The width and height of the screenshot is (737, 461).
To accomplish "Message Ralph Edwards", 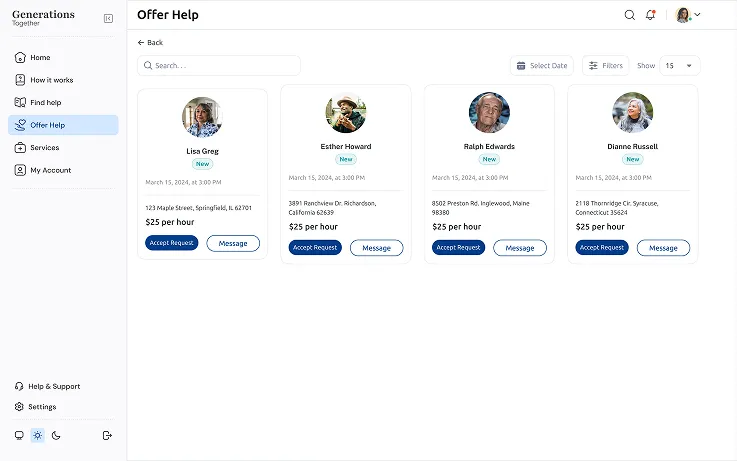I will pos(520,248).
